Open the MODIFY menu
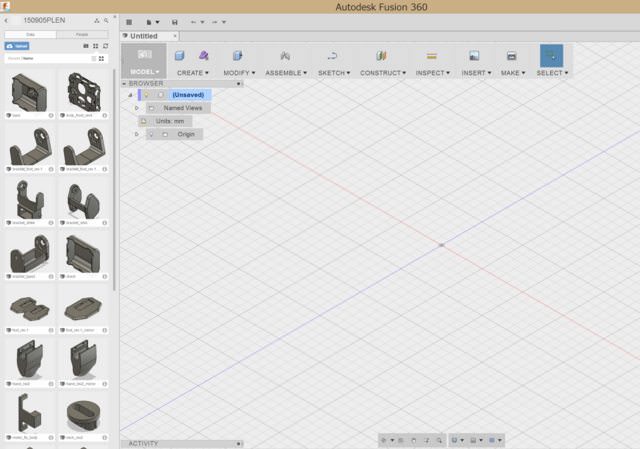The height and width of the screenshot is (449, 640). 239,73
